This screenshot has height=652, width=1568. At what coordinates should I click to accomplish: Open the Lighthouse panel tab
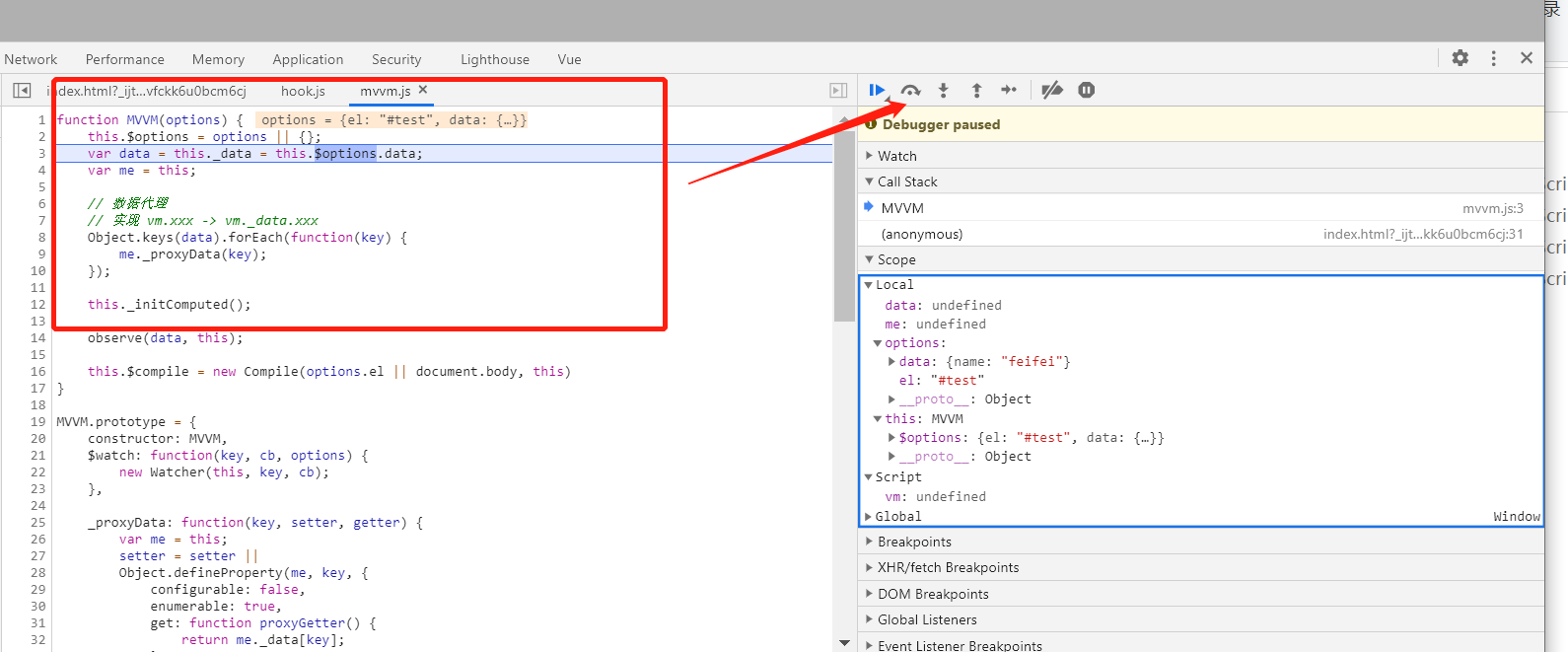coord(495,59)
